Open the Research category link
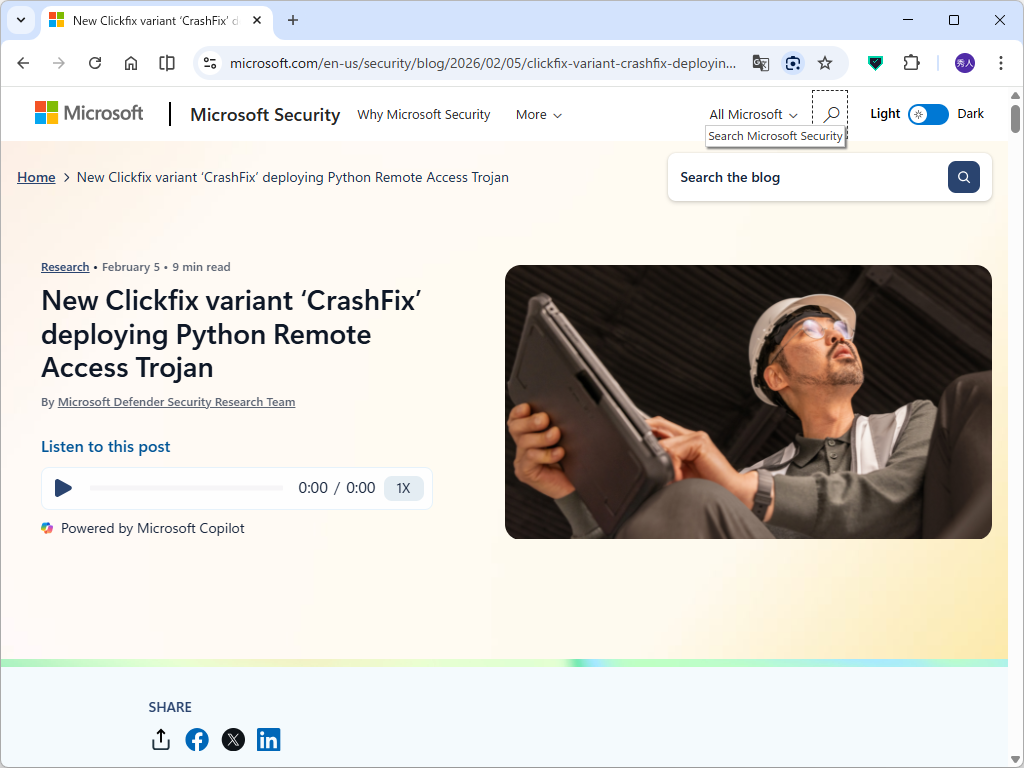Viewport: 1024px width, 768px height. point(65,266)
